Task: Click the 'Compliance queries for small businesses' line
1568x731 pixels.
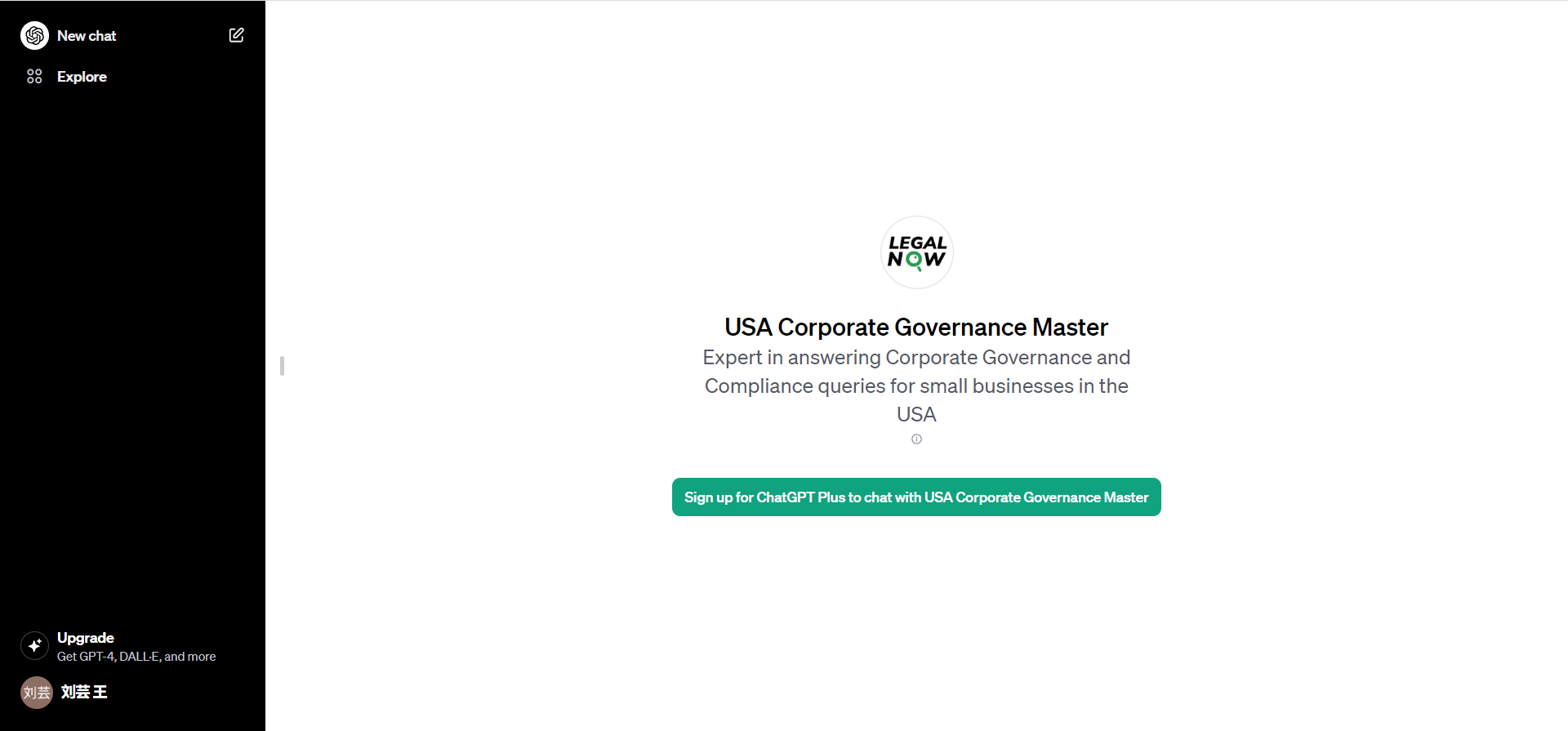Action: point(915,386)
